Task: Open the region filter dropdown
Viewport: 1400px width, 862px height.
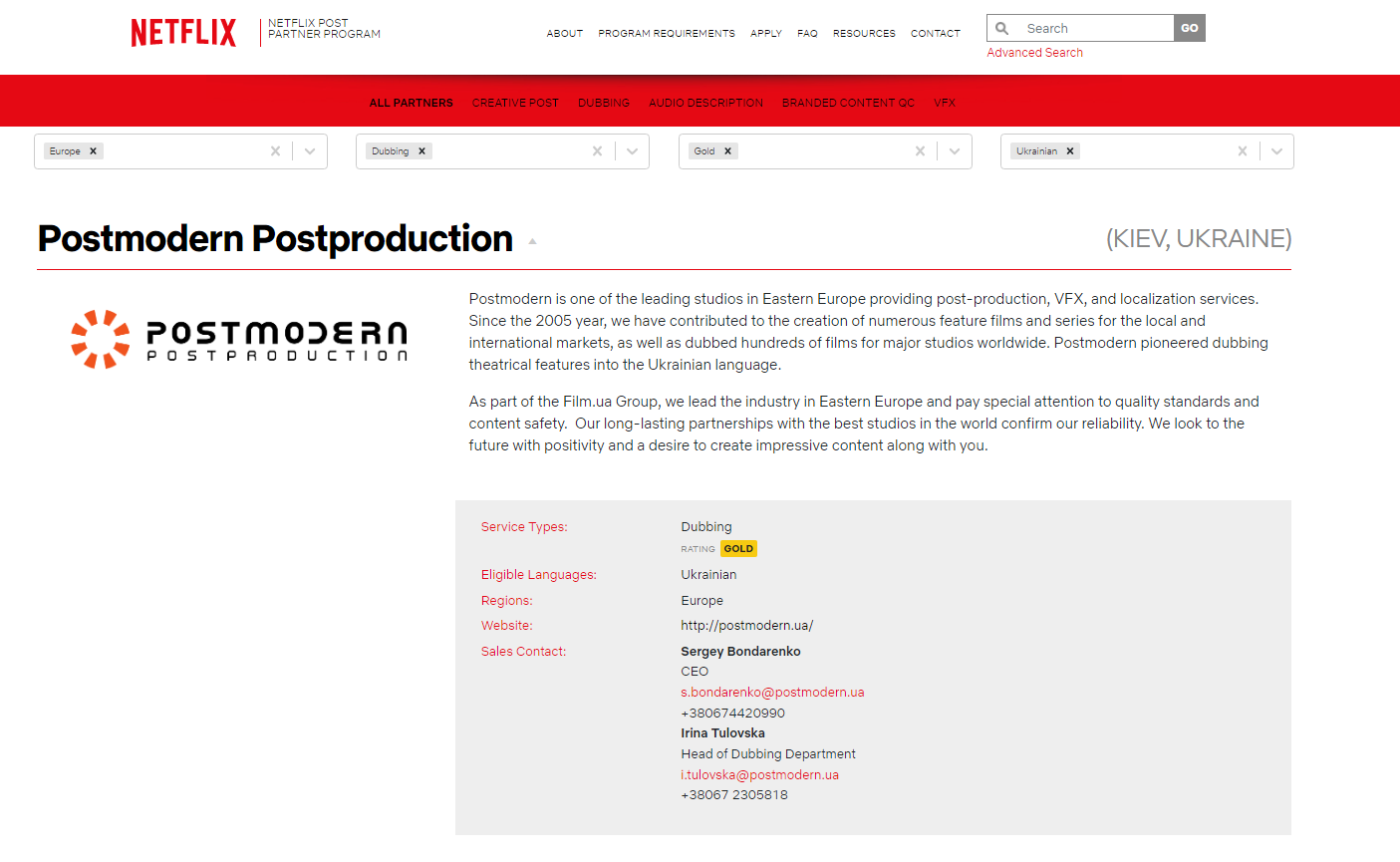Action: pos(310,151)
